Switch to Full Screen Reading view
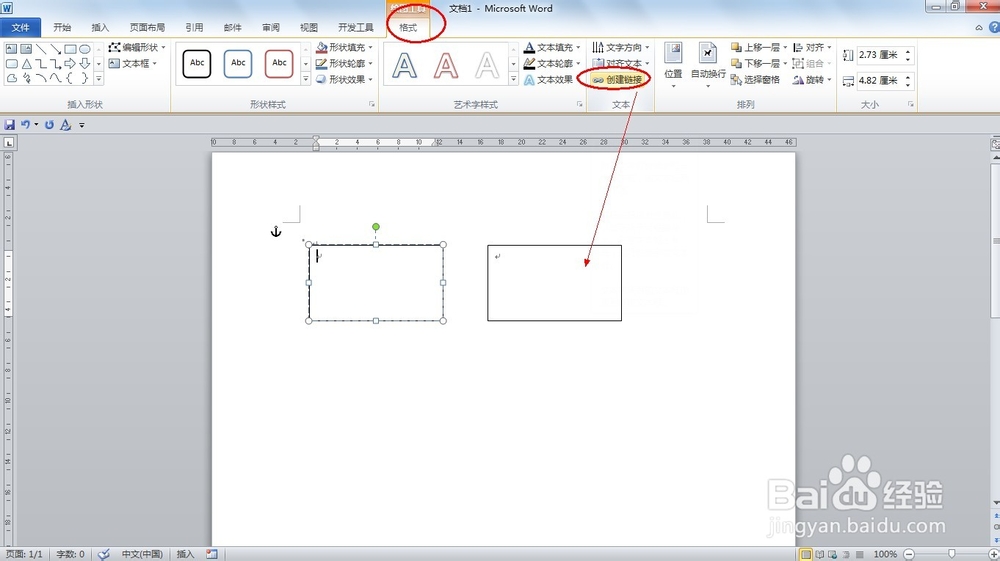This screenshot has height=561, width=1000. click(x=820, y=554)
